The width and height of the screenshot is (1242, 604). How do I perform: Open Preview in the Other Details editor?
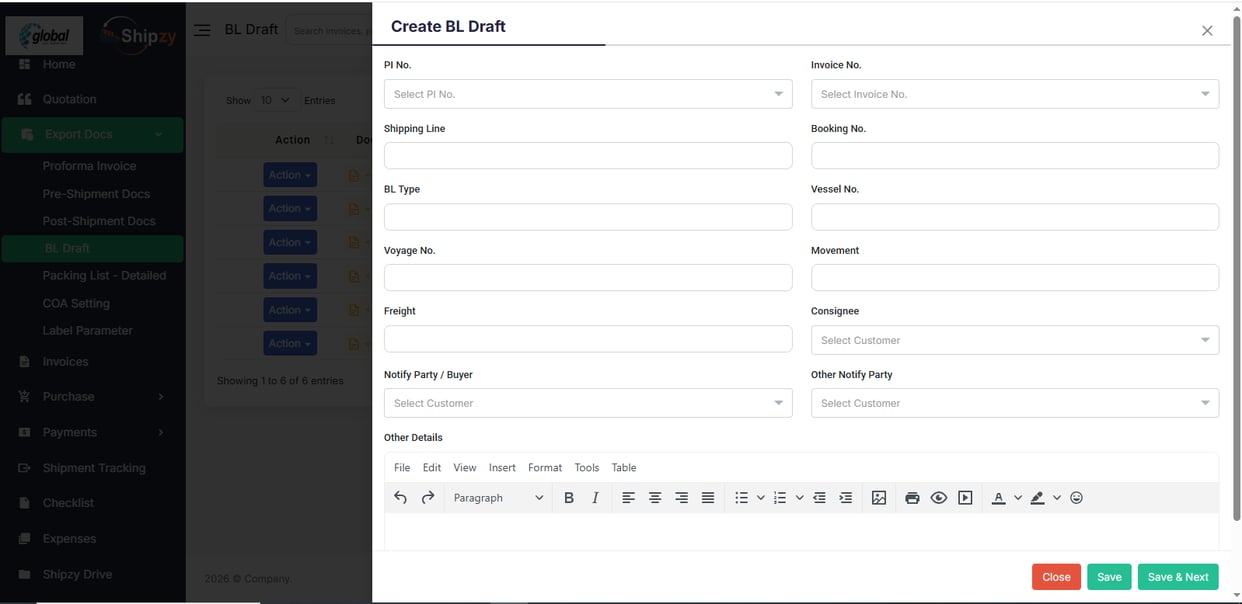coord(938,497)
